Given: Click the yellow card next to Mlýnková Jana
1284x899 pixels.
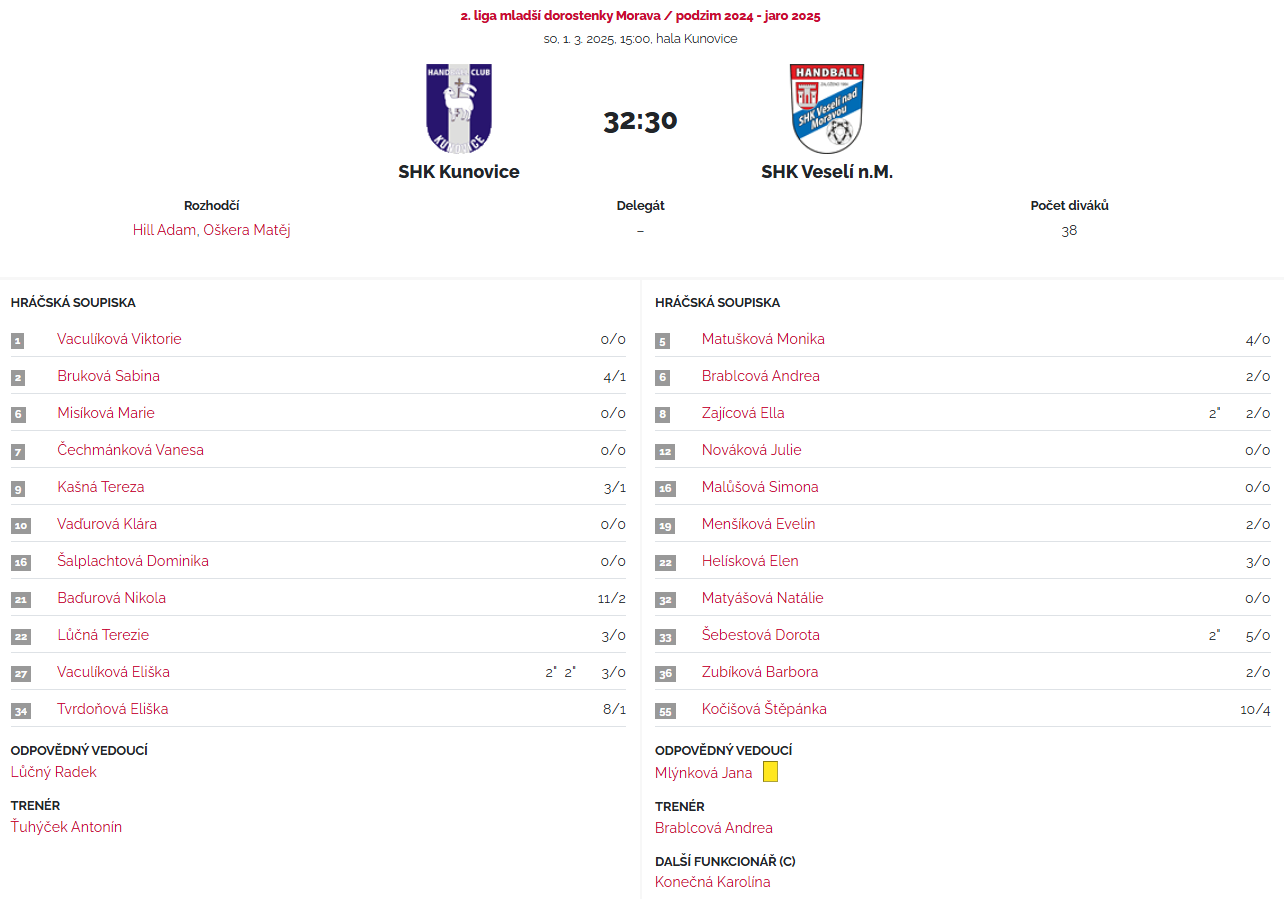Looking at the screenshot, I should tap(770, 772).
